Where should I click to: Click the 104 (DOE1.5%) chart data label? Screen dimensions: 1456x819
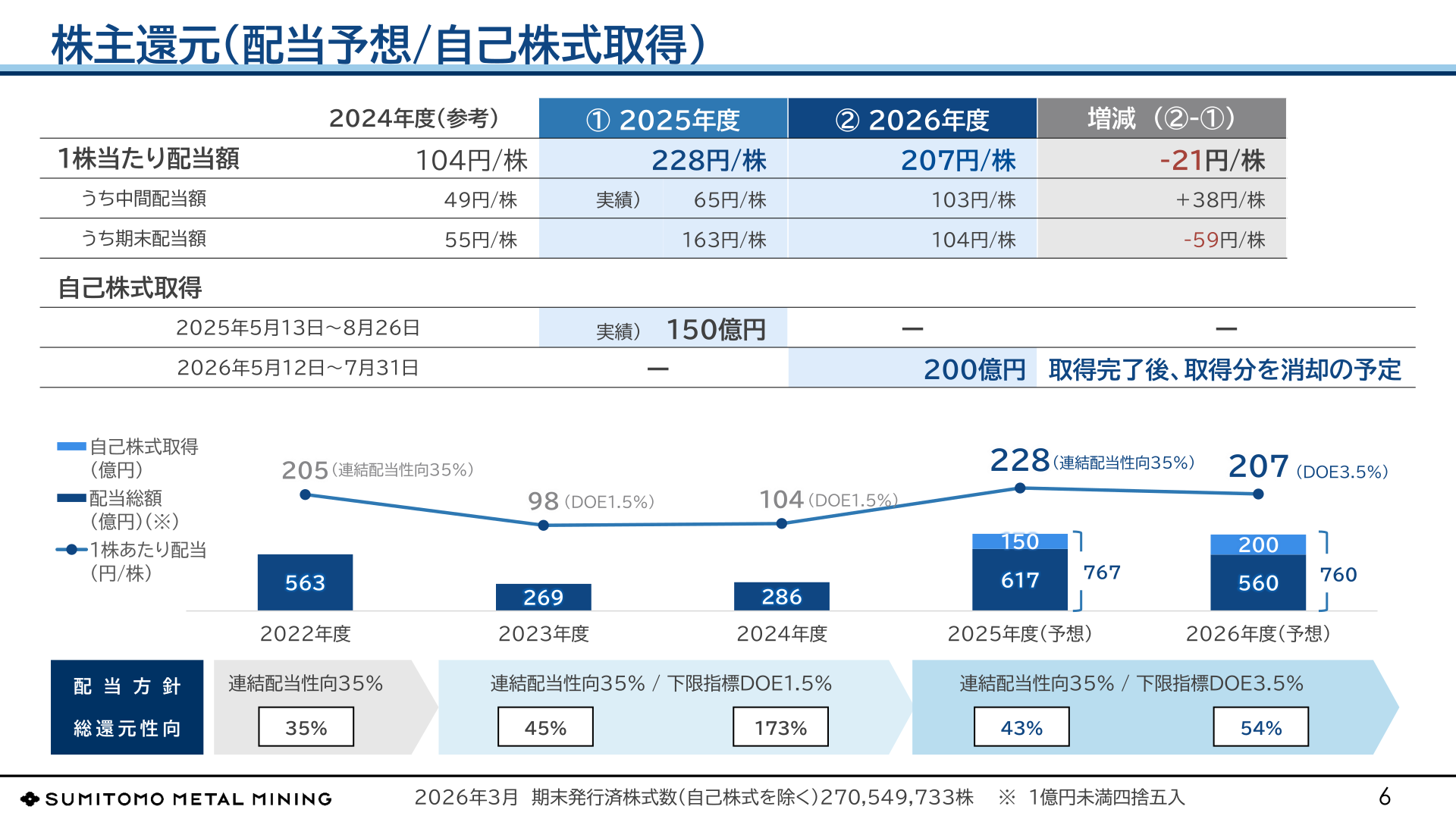coord(828,500)
